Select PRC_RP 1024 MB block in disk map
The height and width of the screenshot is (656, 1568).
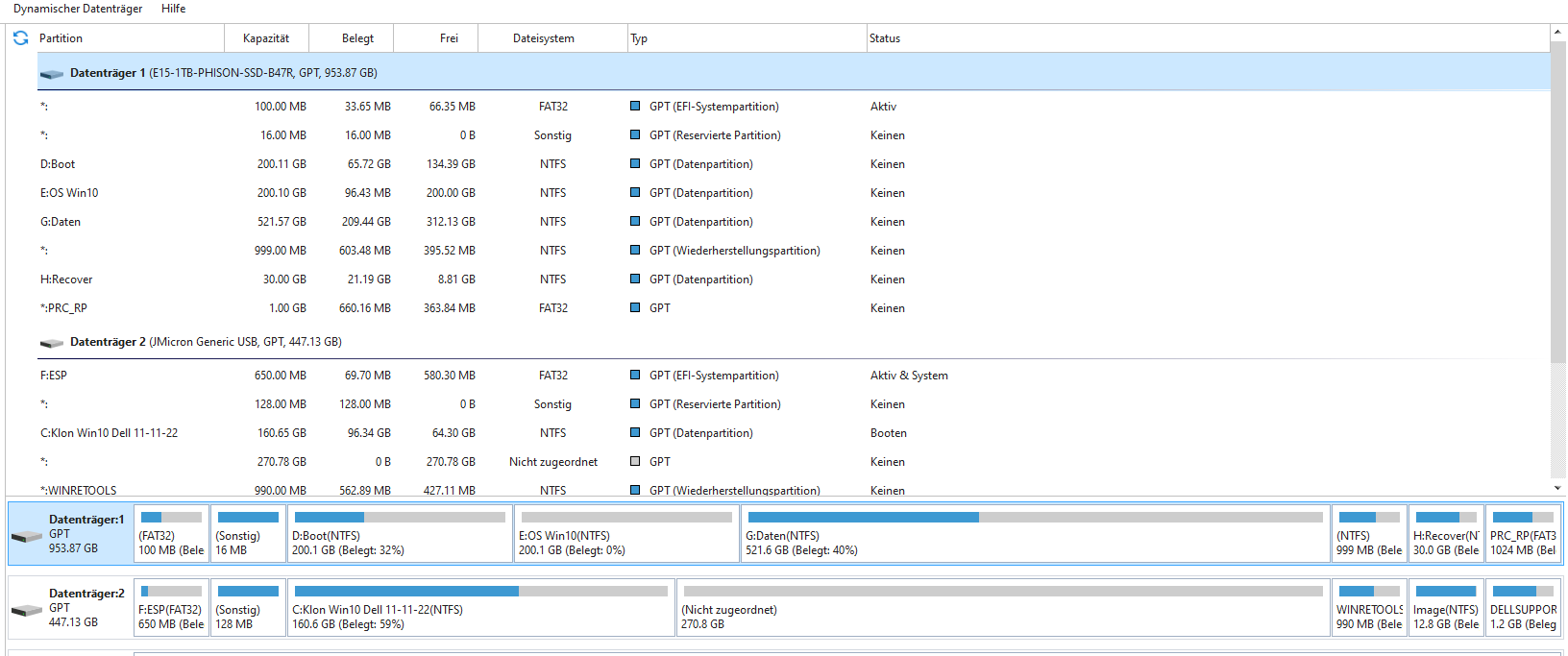click(x=1523, y=534)
